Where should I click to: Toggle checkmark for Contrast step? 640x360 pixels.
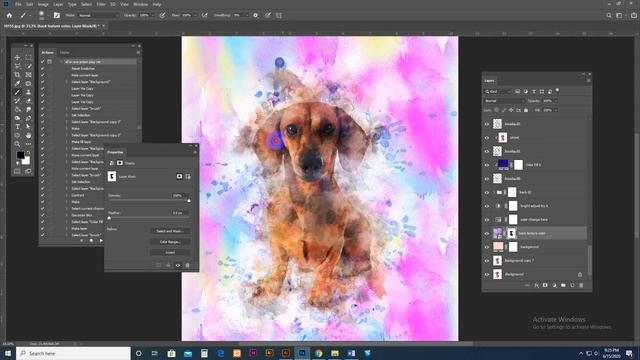point(42,195)
